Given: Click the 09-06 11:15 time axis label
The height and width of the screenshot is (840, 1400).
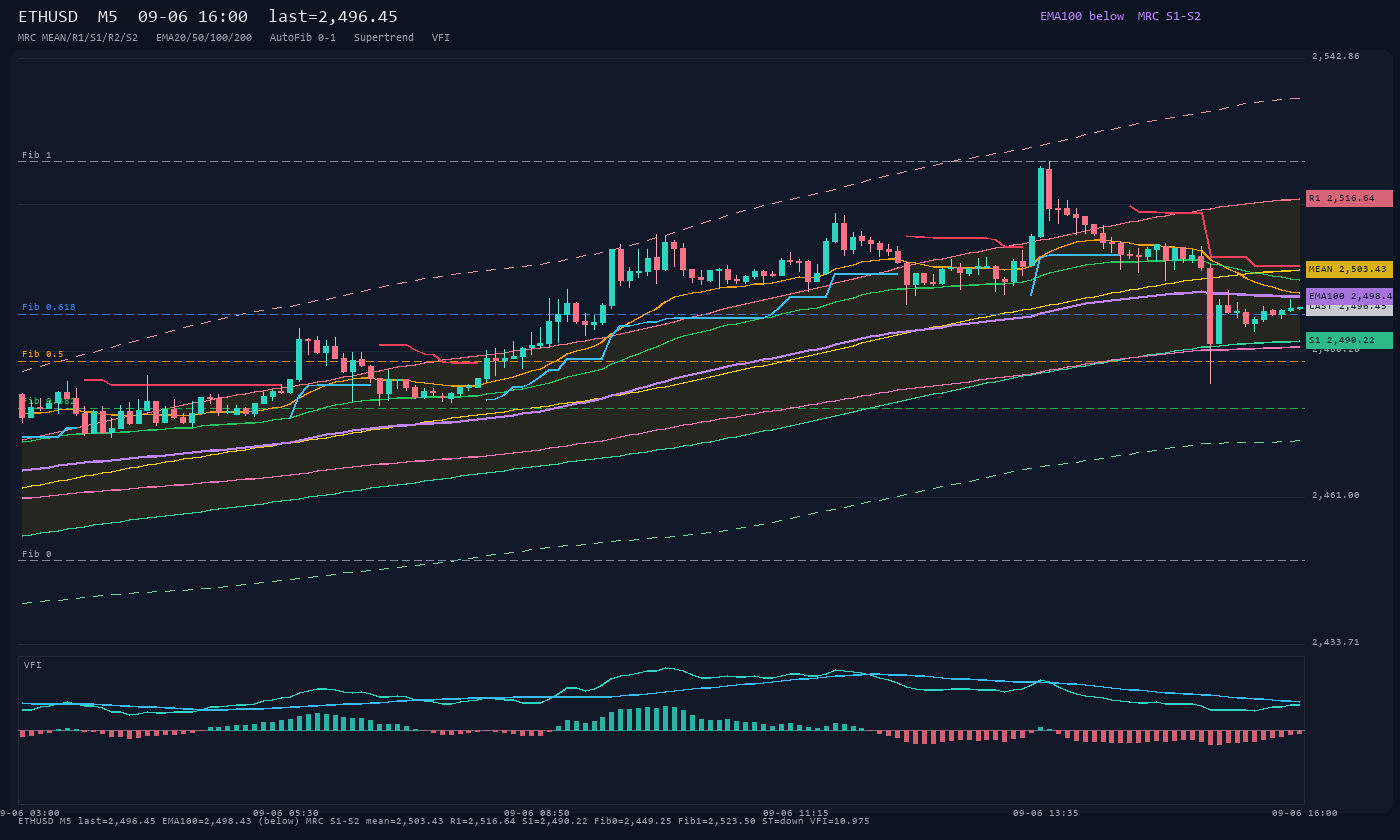Looking at the screenshot, I should [x=796, y=813].
